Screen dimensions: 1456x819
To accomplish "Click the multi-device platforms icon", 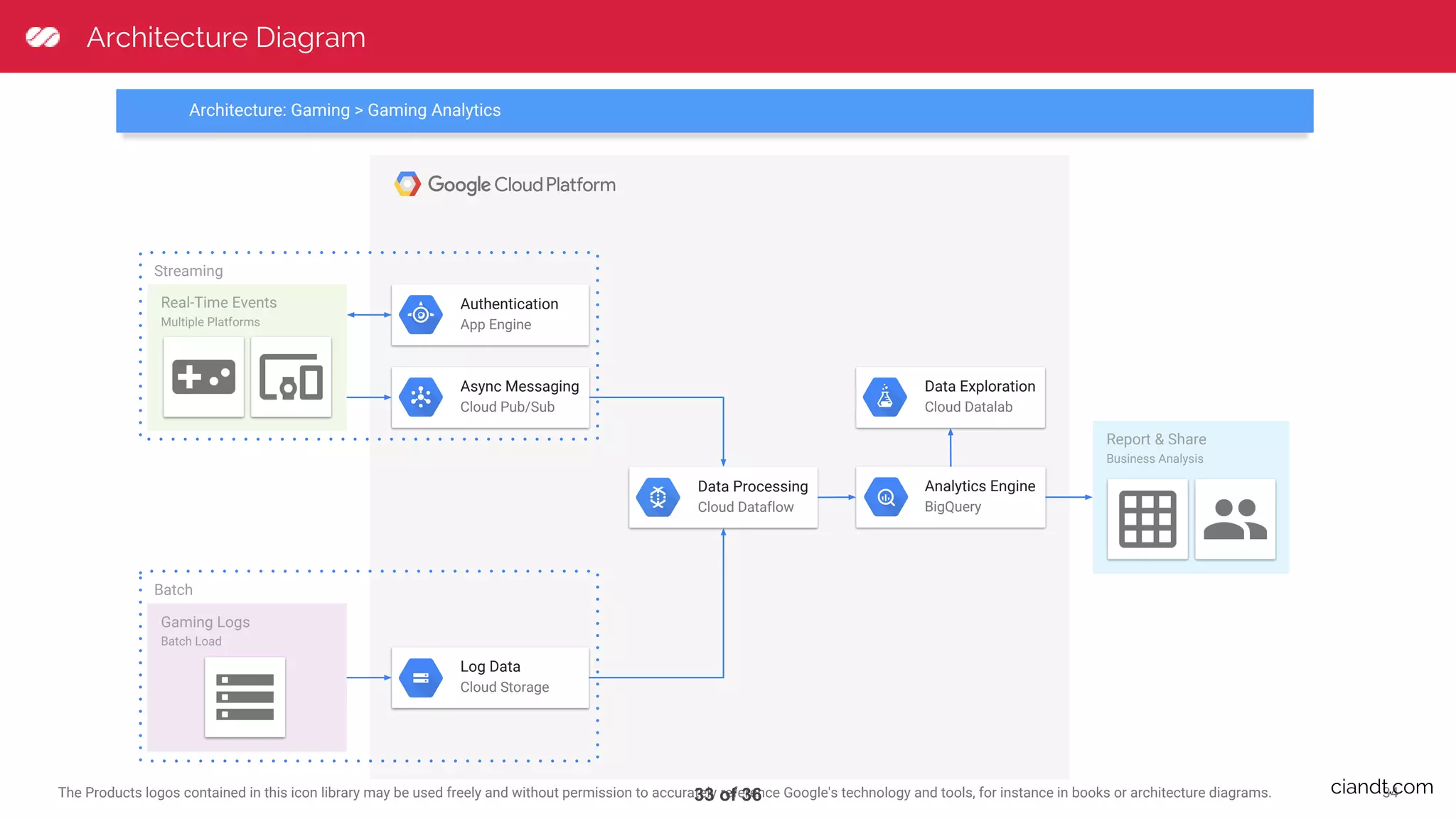I will coord(291,377).
